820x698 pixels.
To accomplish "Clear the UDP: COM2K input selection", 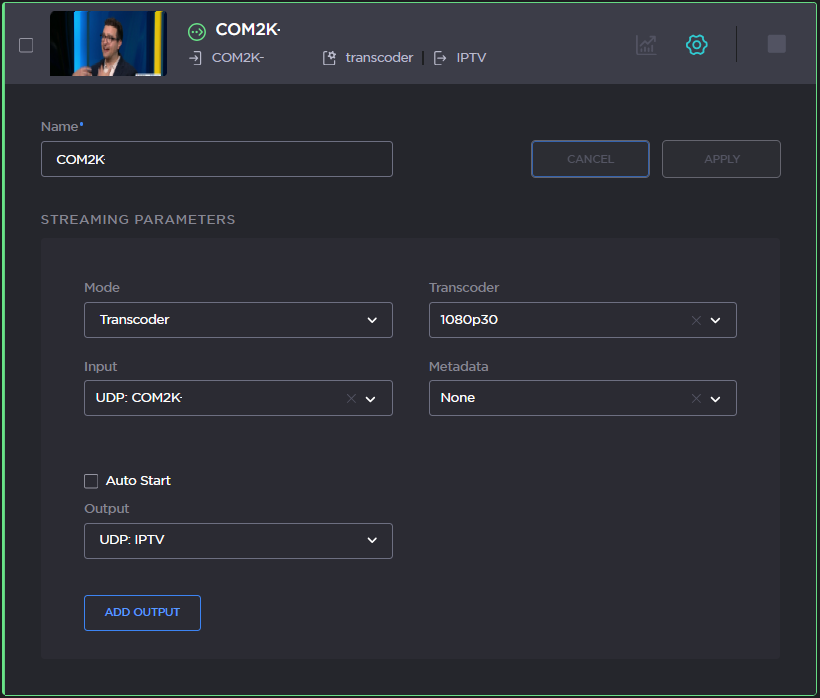I will tap(351, 398).
